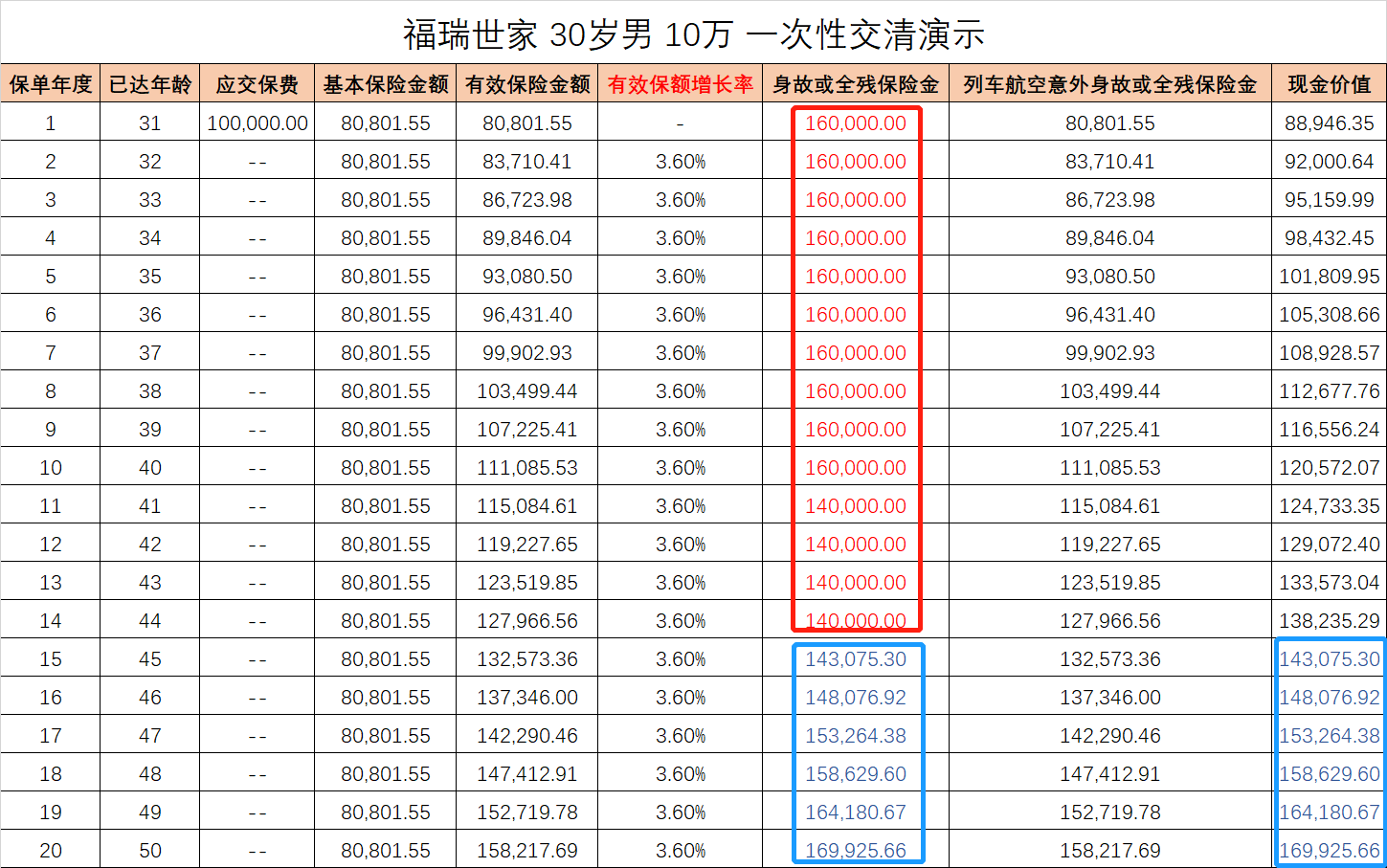Select the 3.60% growth rate at age 32

click(681, 162)
